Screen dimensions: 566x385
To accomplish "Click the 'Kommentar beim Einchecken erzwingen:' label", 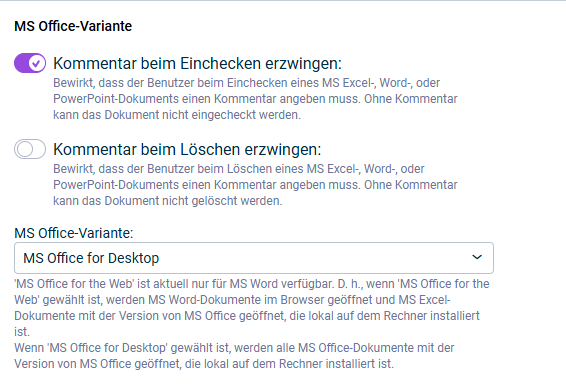I will (197, 64).
